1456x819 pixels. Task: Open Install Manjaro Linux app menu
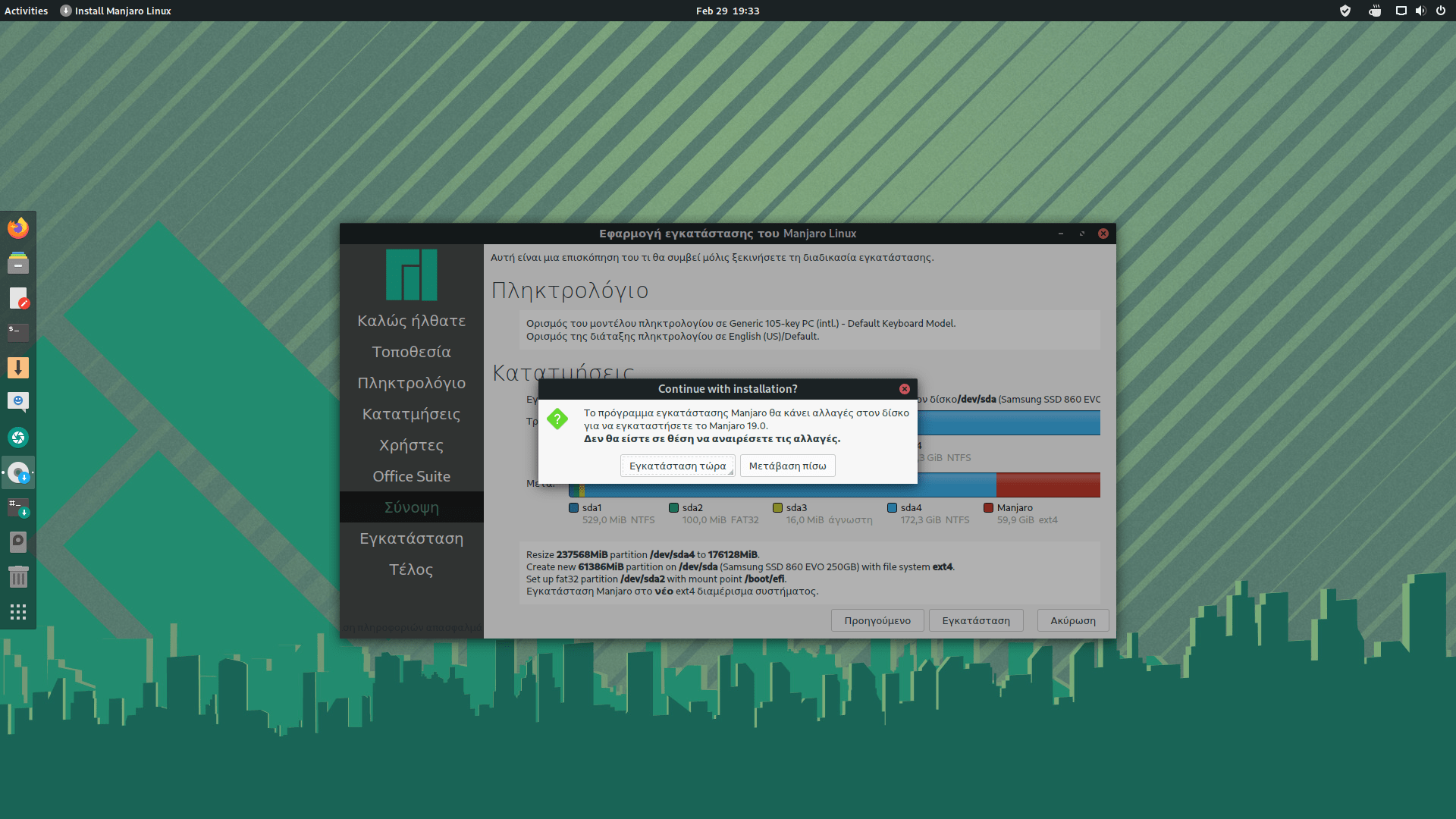tap(116, 11)
